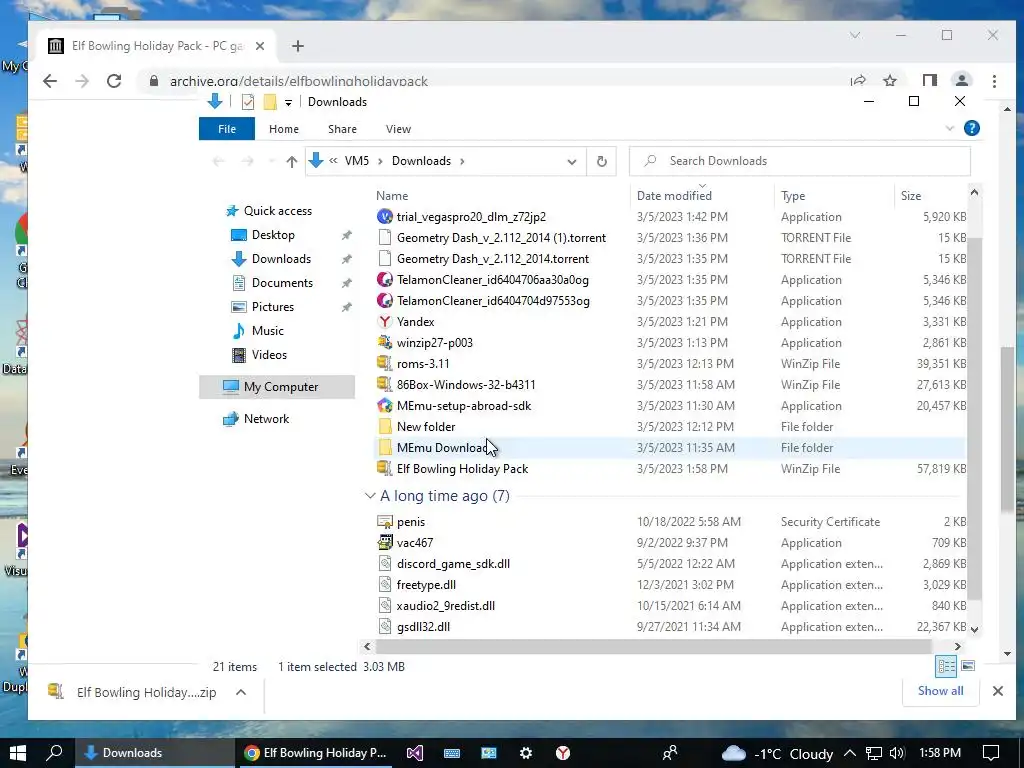Click the Properties quick access toolbar icon
The width and height of the screenshot is (1024, 768).
(248, 102)
